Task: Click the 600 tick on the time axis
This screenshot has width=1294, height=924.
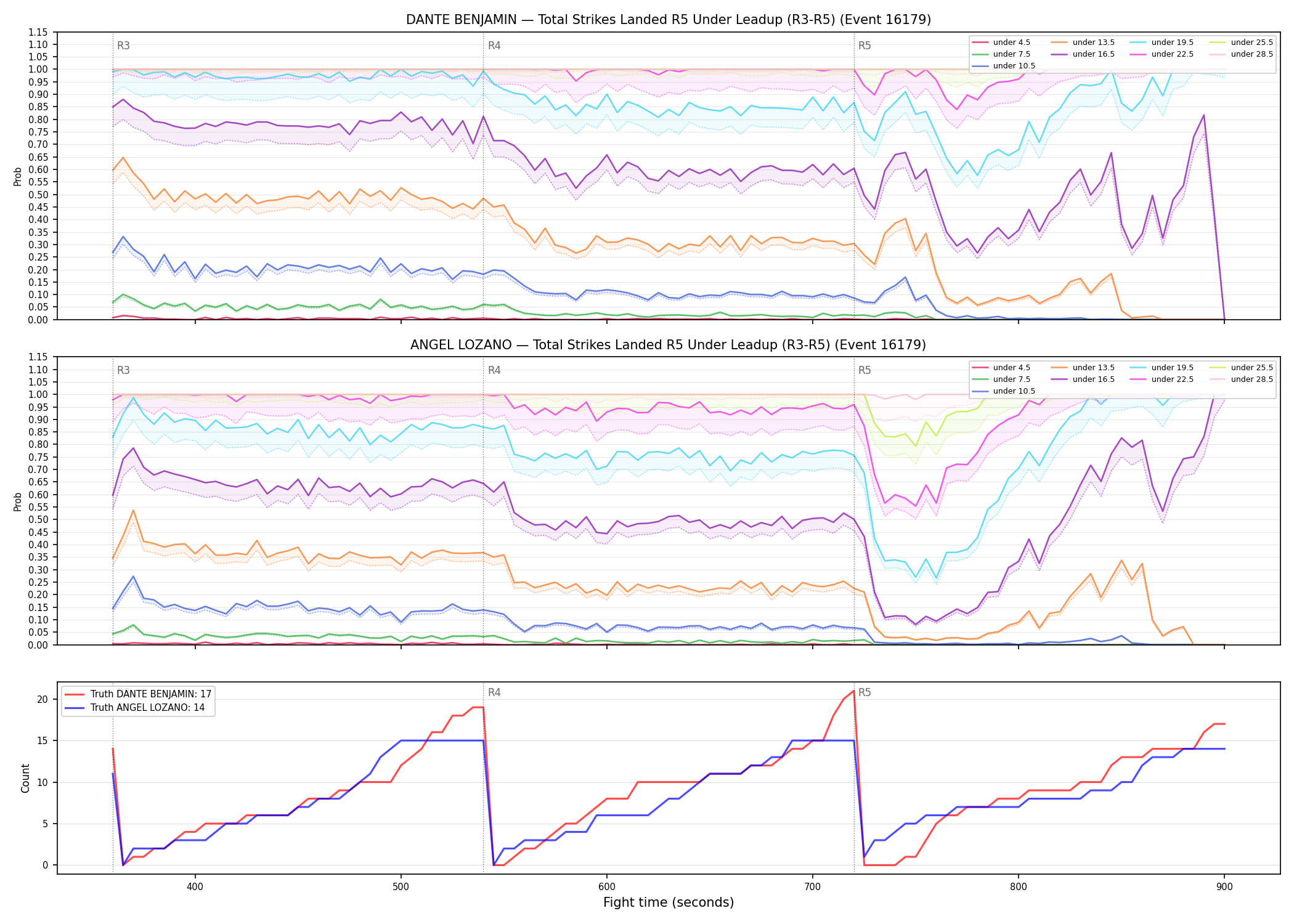Action: pyautogui.click(x=607, y=886)
